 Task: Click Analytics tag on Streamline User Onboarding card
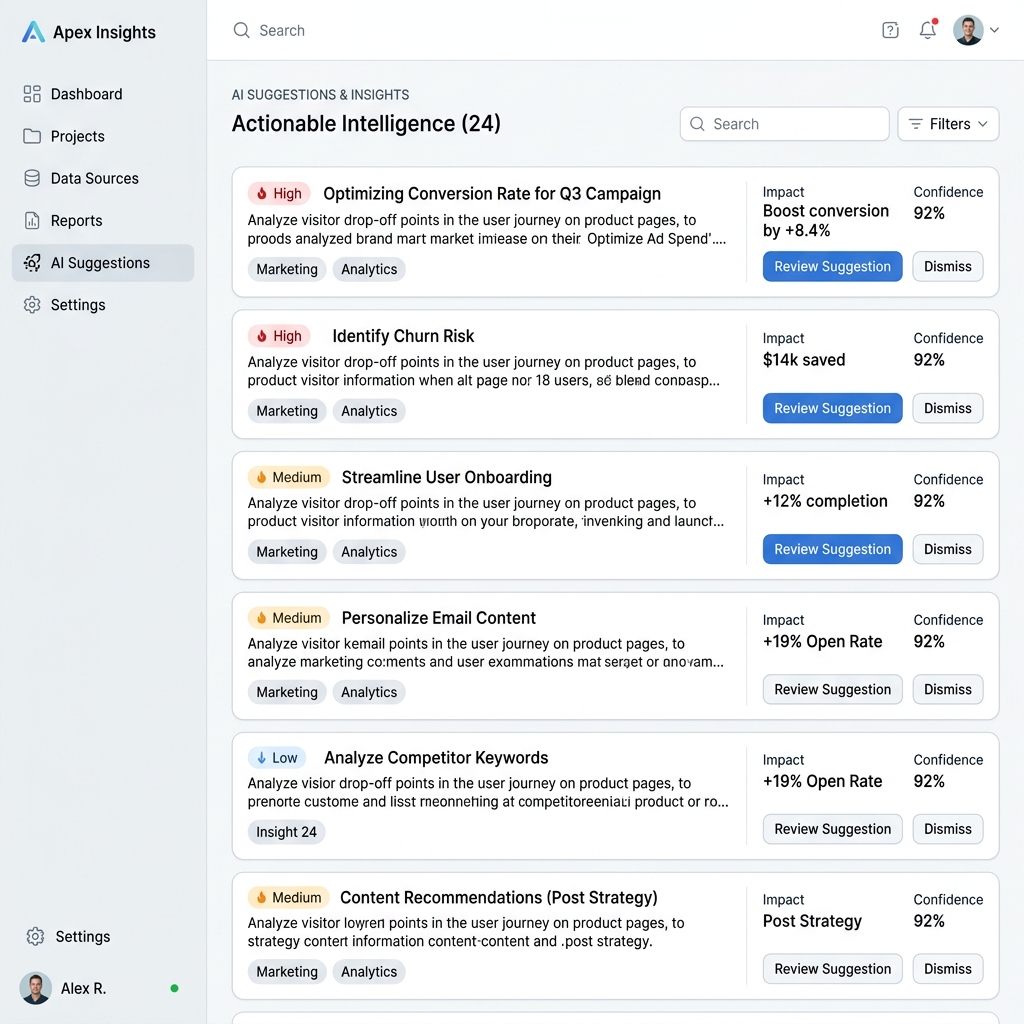(369, 552)
